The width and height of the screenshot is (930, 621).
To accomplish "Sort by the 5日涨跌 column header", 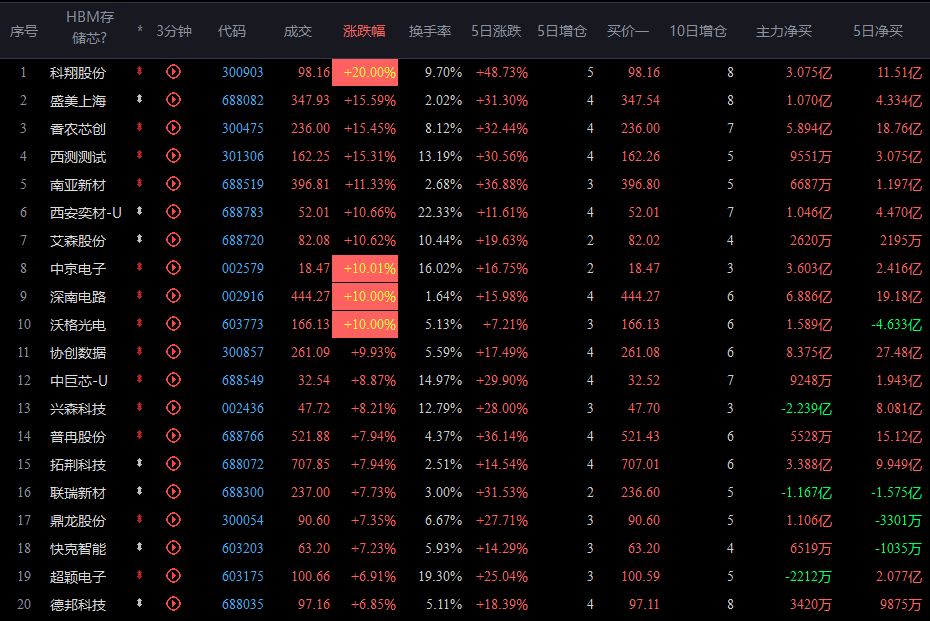I will pos(496,31).
